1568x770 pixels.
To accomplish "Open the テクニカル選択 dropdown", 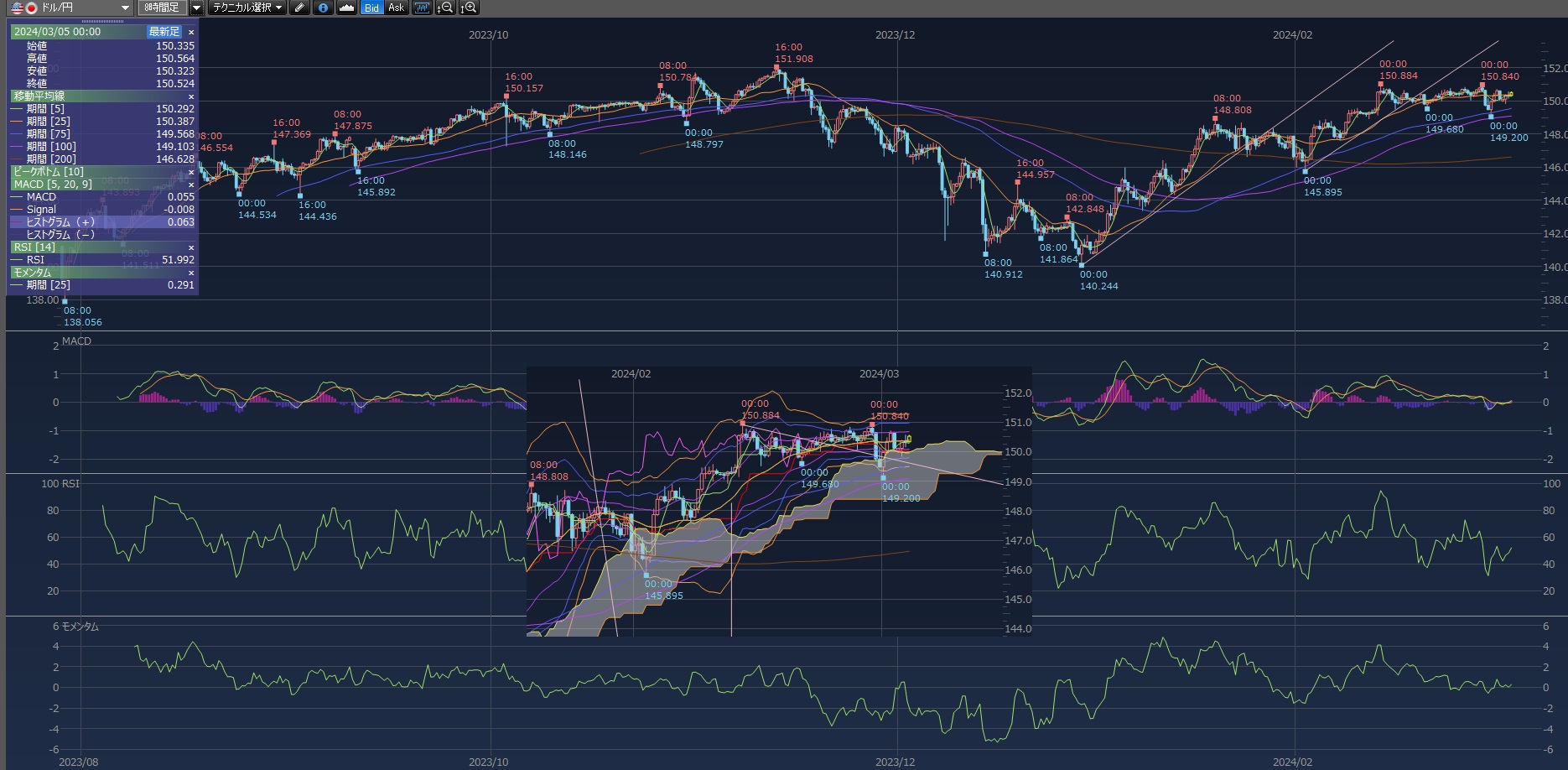I will point(247,8).
